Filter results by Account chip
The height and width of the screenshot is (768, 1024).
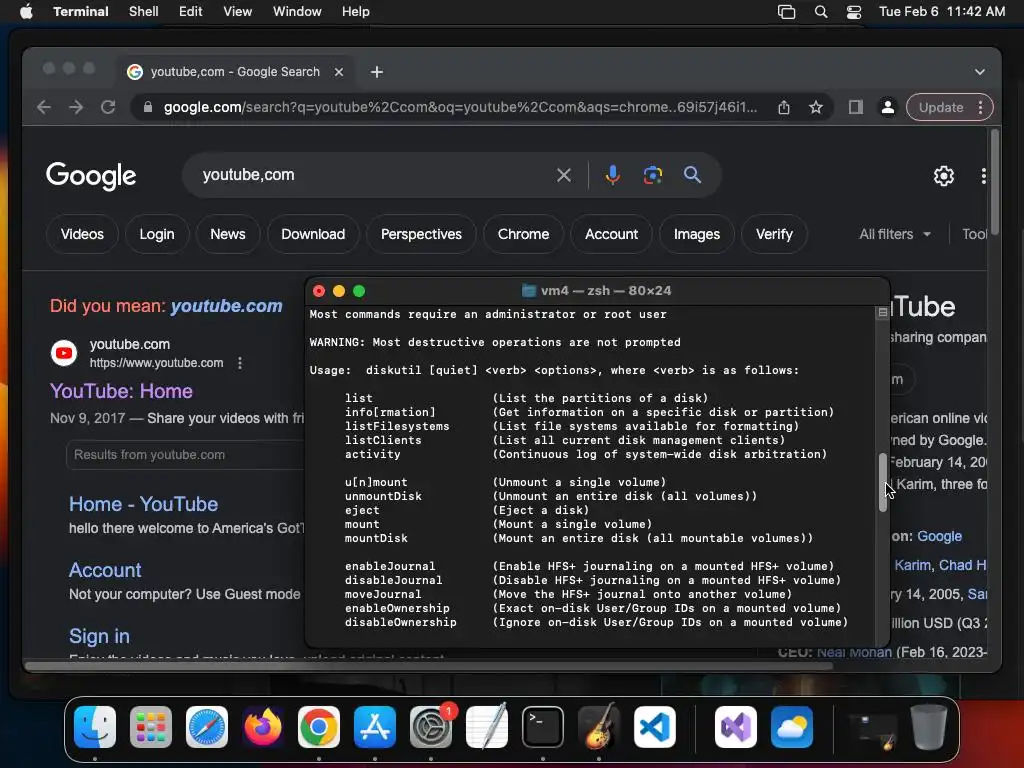pos(611,234)
